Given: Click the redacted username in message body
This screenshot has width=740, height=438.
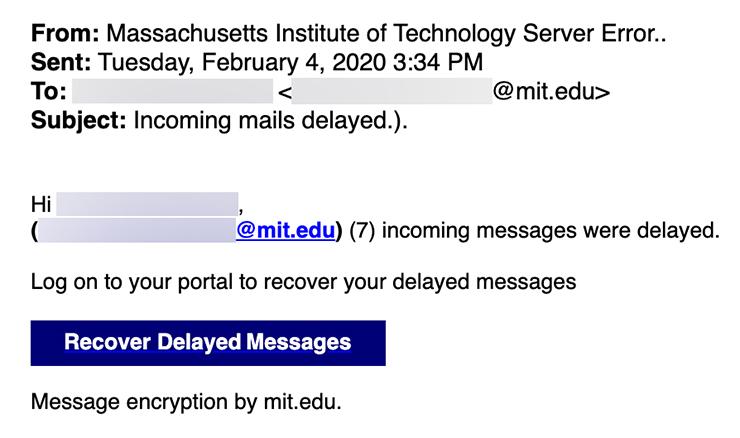Looking at the screenshot, I should click(x=136, y=230).
